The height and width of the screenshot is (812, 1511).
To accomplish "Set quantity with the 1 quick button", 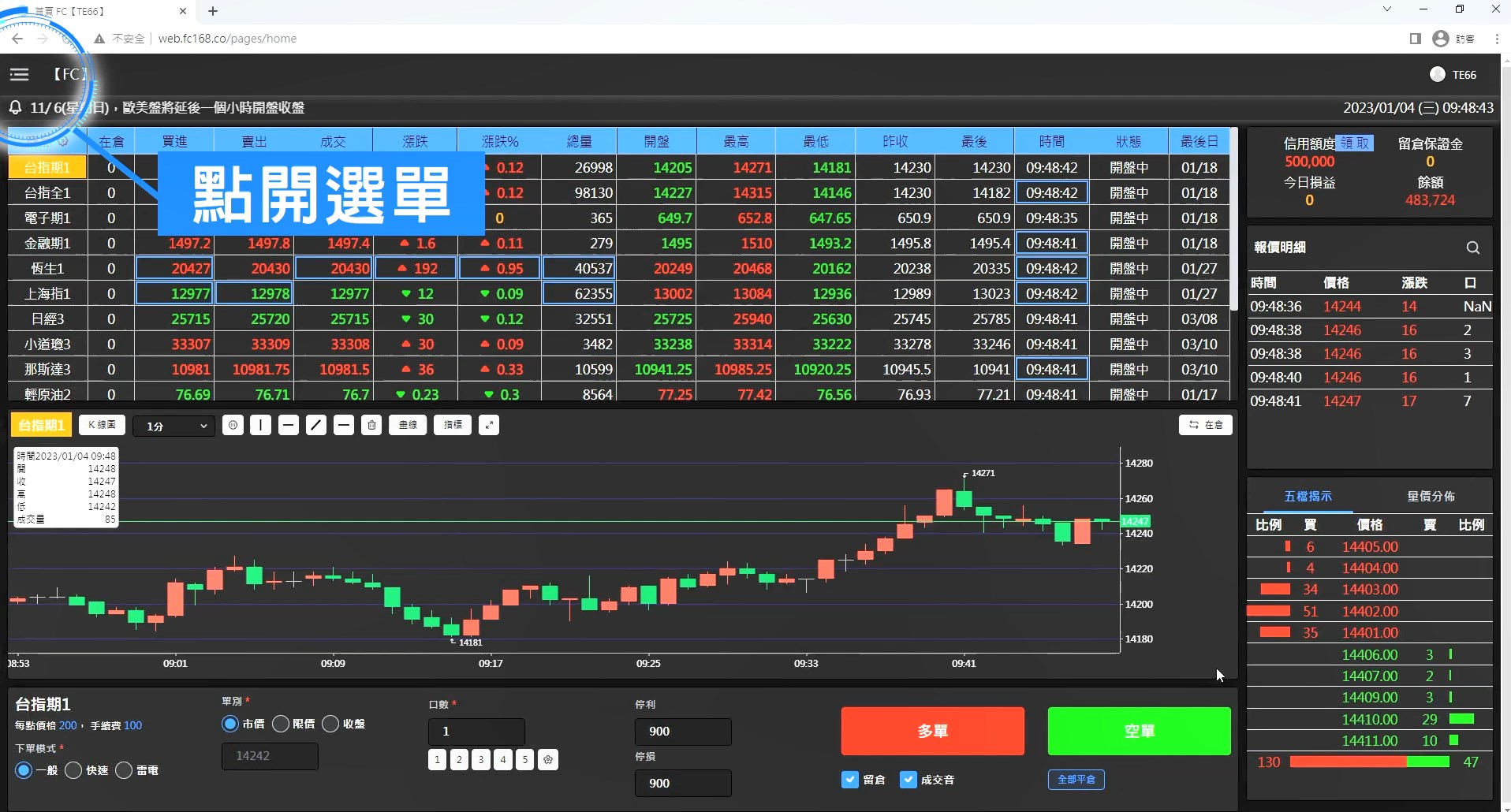I will (x=437, y=759).
